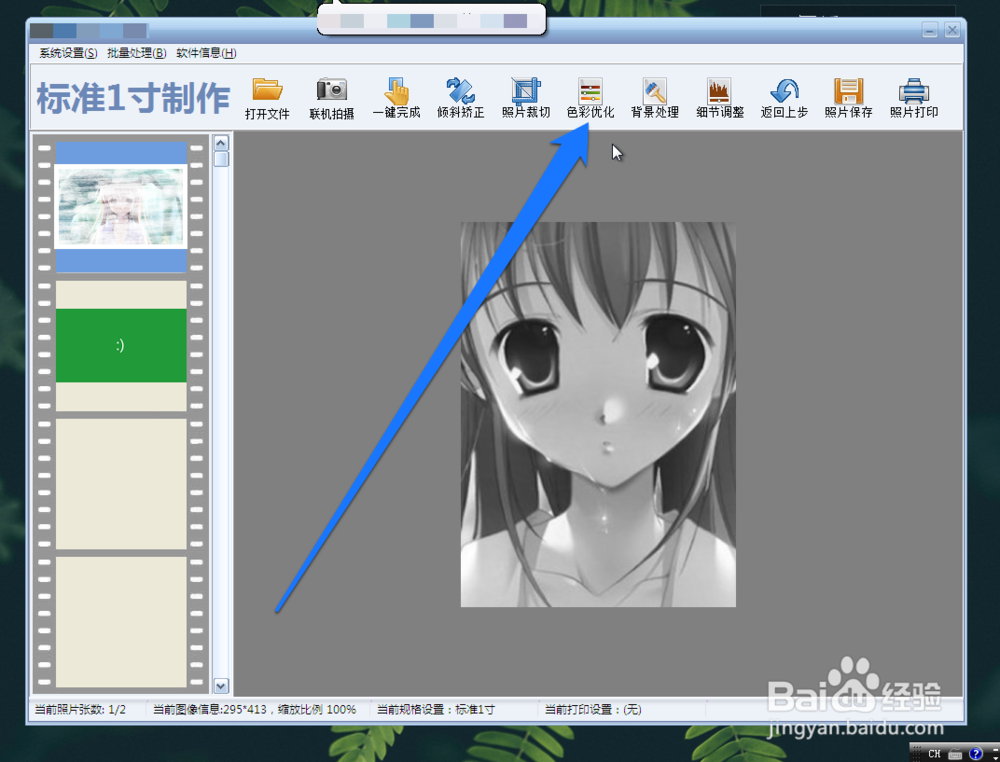1000x762 pixels.
Task: Select the third filmstrip frame below the green smiley
Action: coord(121,484)
